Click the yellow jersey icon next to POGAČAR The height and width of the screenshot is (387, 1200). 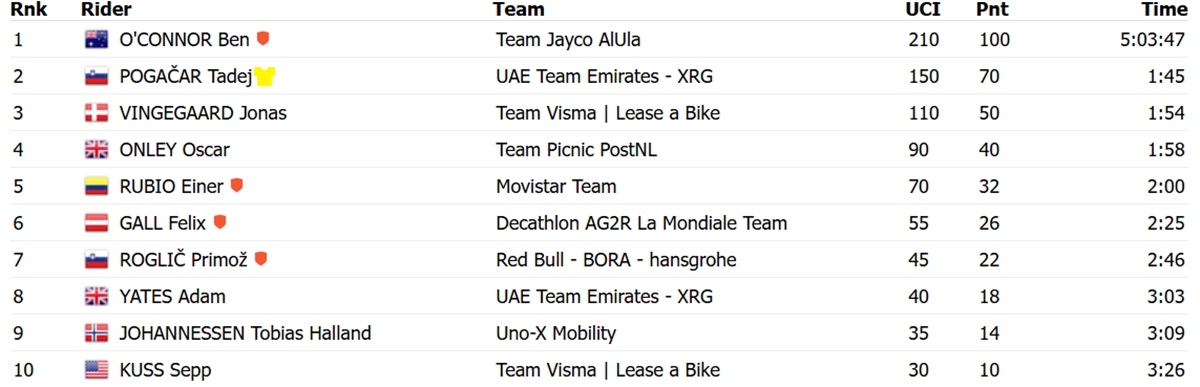click(x=265, y=77)
